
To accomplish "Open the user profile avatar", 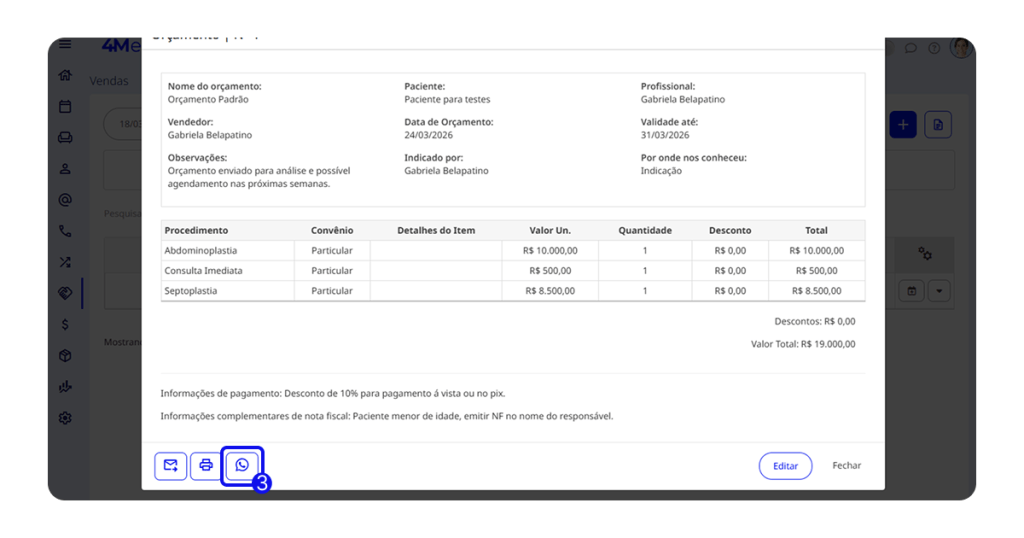I will [960, 48].
